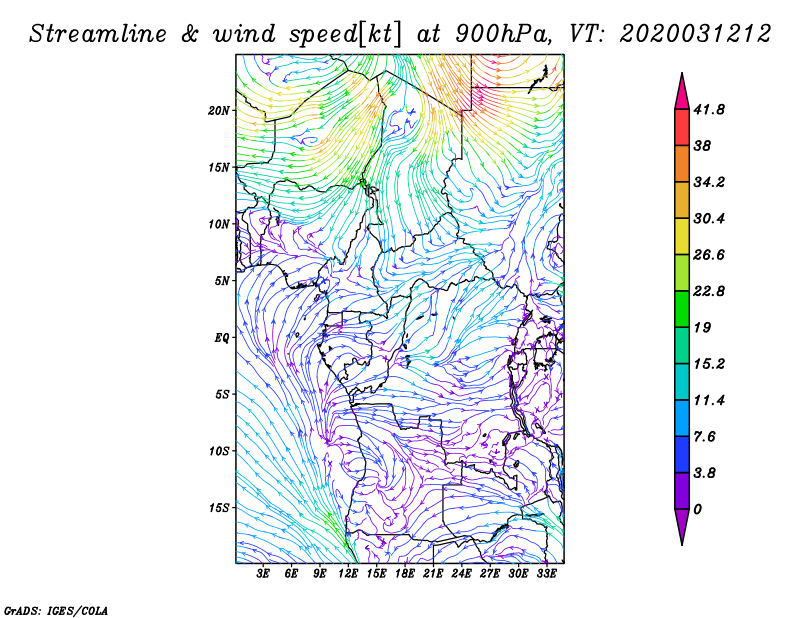The image size is (800, 618).
Task: Pick the orange 34.2–38 colorbar segment
Action: (x=682, y=164)
